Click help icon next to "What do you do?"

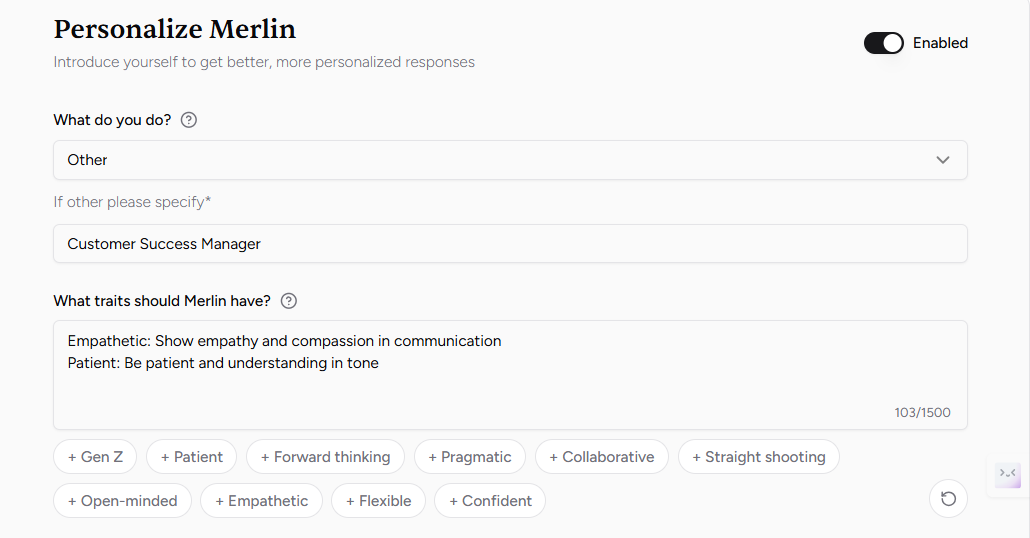pyautogui.click(x=188, y=120)
